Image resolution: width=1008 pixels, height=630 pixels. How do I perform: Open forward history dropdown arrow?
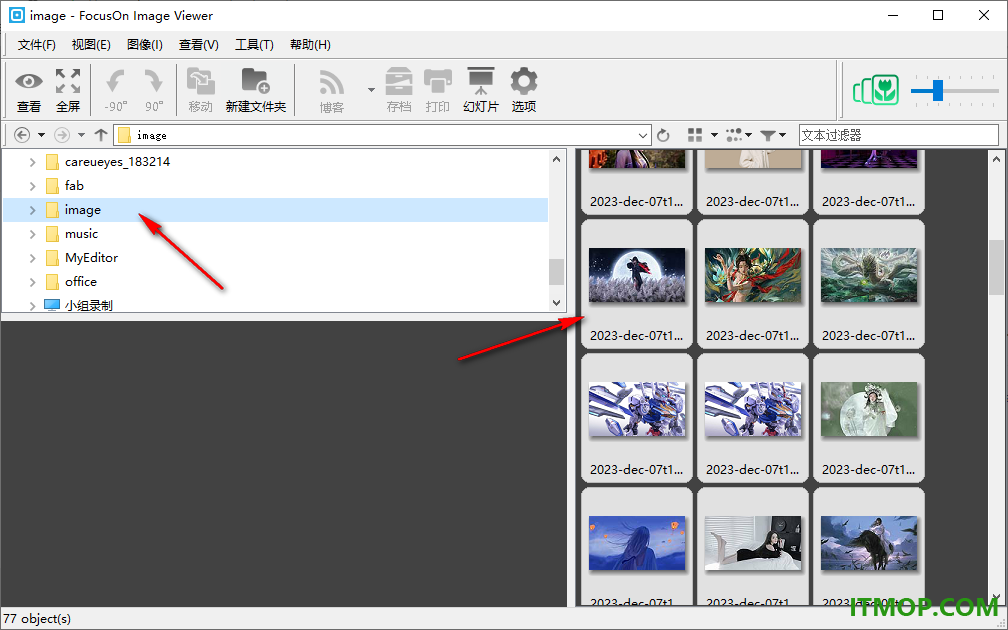point(81,135)
